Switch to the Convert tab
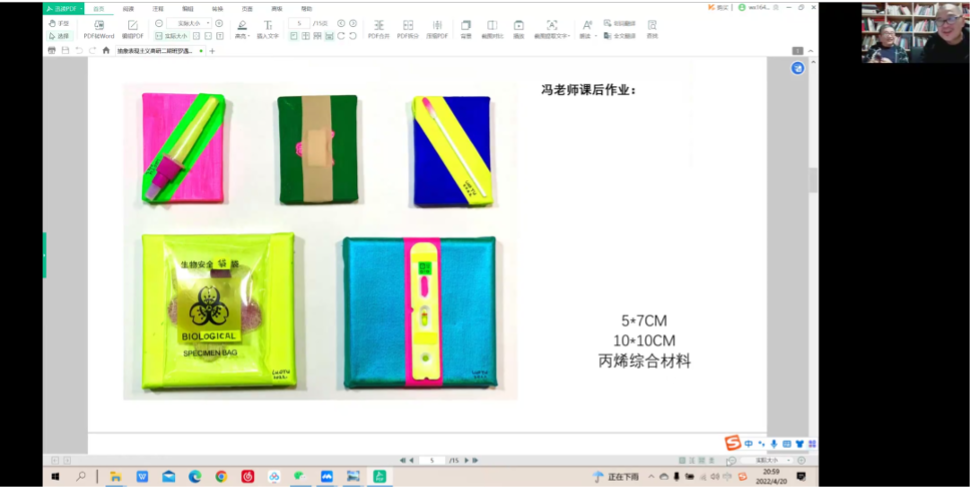 tap(217, 9)
